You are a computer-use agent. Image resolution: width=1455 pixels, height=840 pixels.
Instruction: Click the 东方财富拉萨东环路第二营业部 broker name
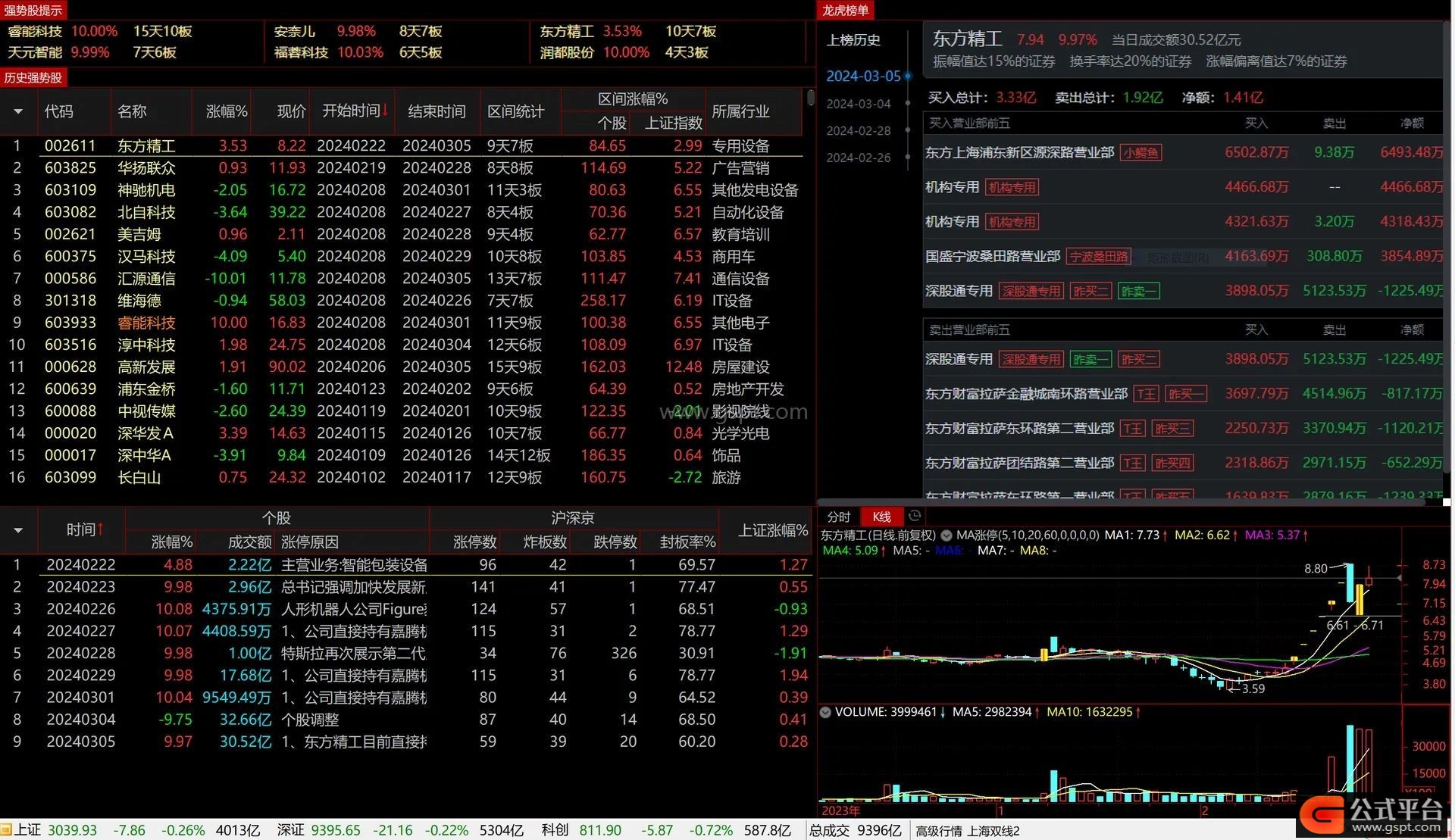tap(1019, 429)
